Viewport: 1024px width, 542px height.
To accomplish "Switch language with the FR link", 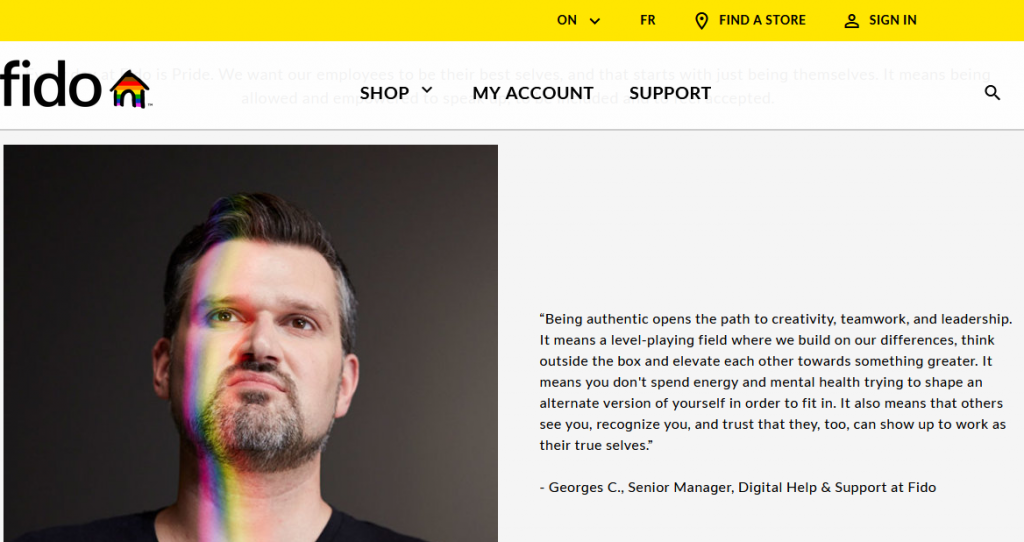I will [x=647, y=20].
